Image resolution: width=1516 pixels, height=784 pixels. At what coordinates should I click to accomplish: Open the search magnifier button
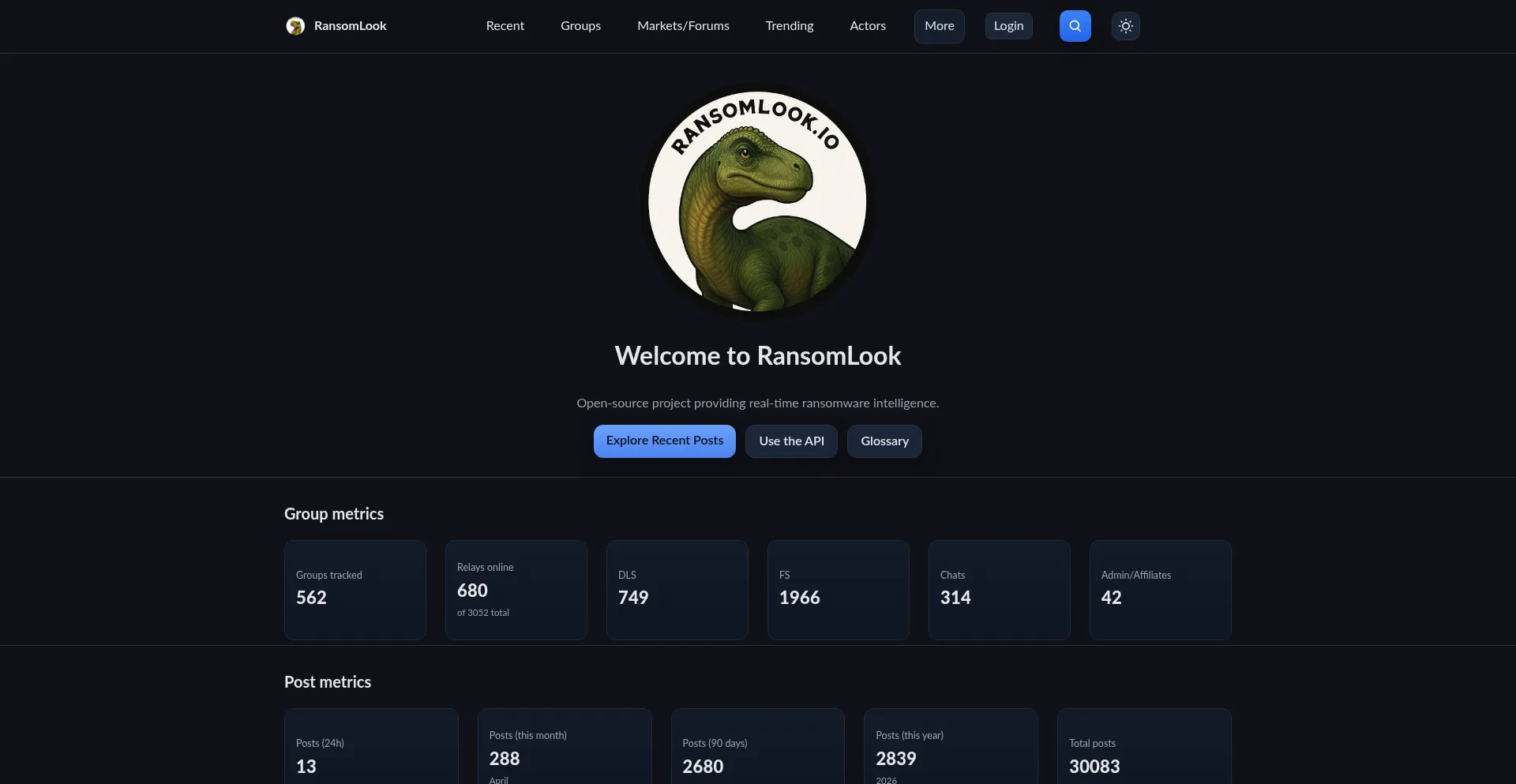[x=1075, y=26]
